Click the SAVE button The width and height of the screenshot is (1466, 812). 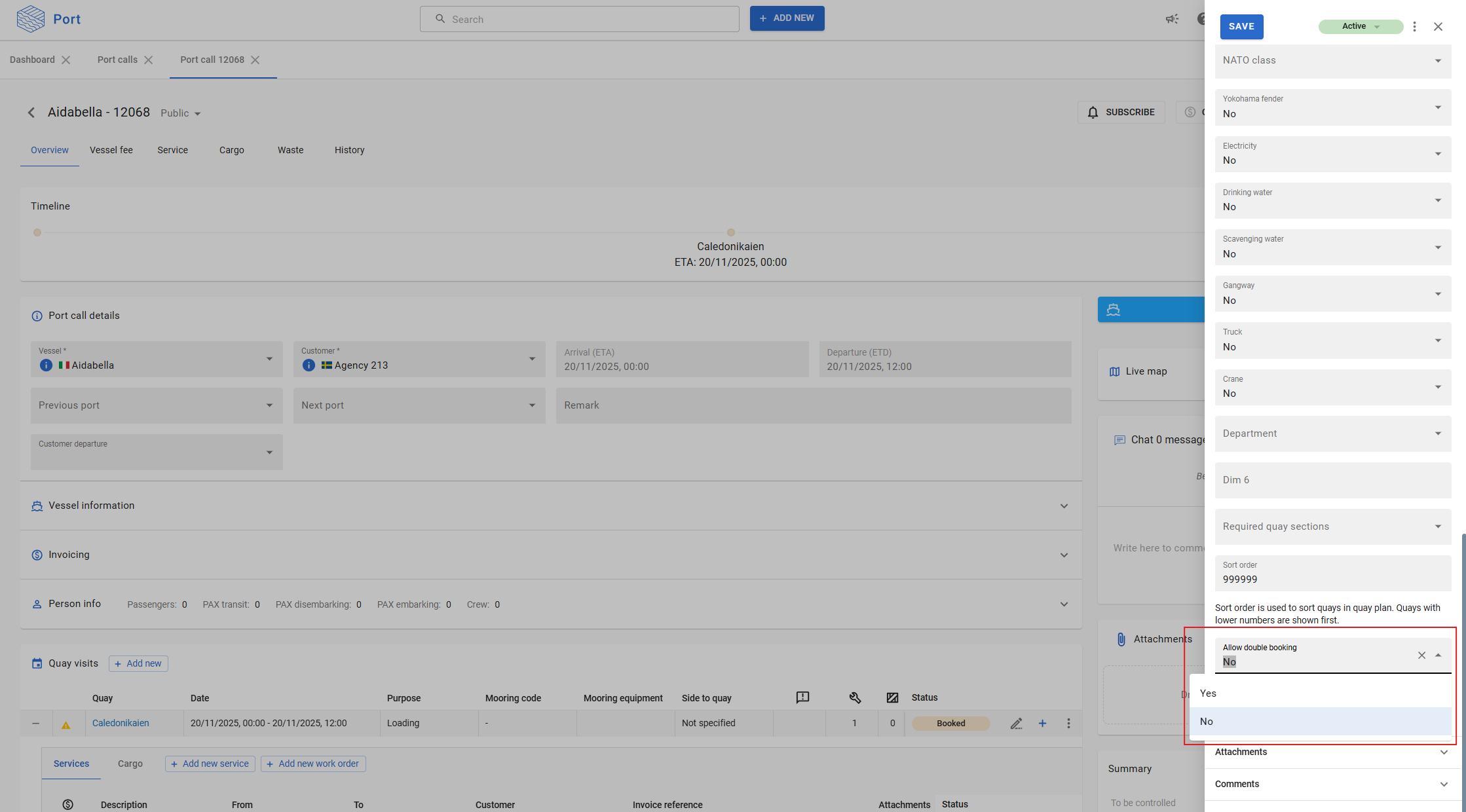pos(1241,27)
